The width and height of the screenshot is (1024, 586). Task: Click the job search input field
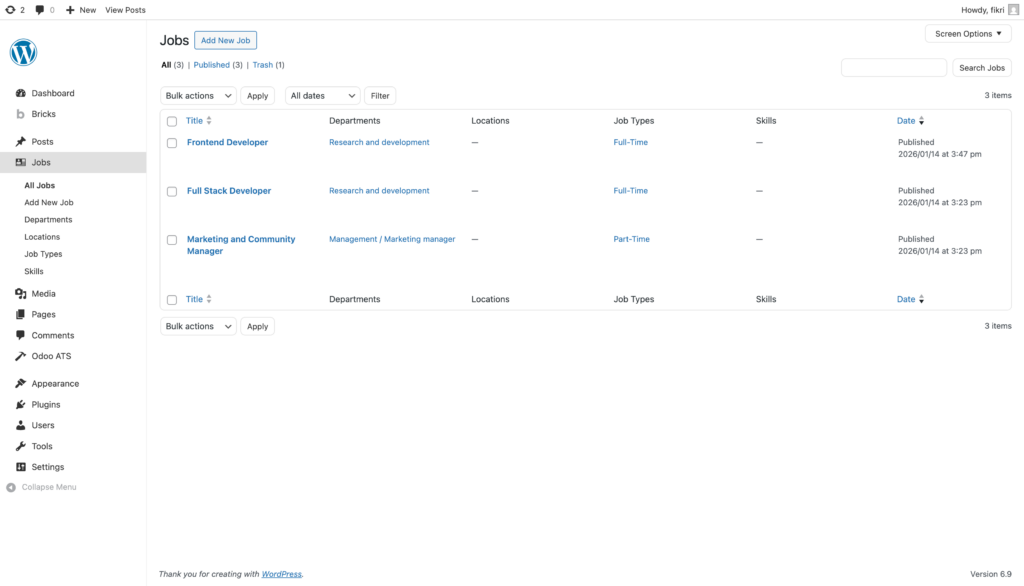click(x=893, y=68)
